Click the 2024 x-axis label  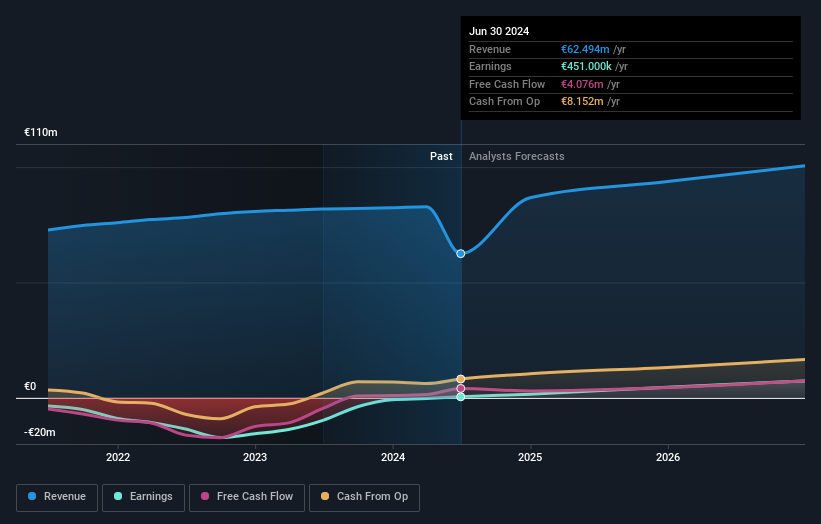click(x=393, y=457)
